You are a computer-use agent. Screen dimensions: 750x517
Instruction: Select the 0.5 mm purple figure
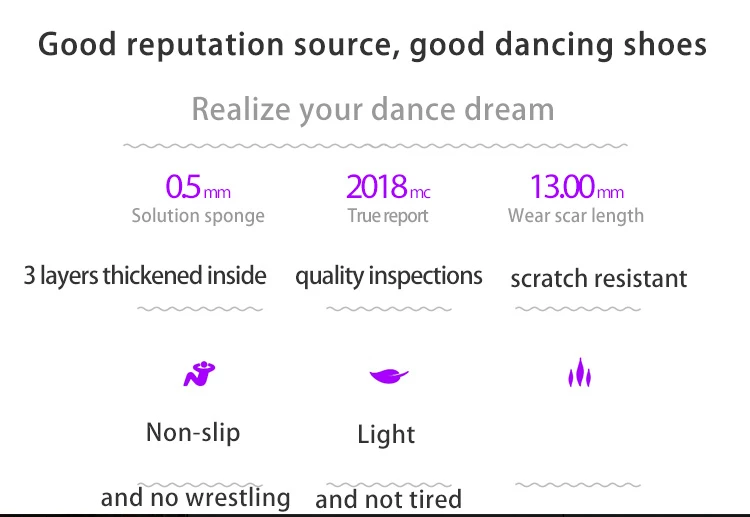click(198, 187)
